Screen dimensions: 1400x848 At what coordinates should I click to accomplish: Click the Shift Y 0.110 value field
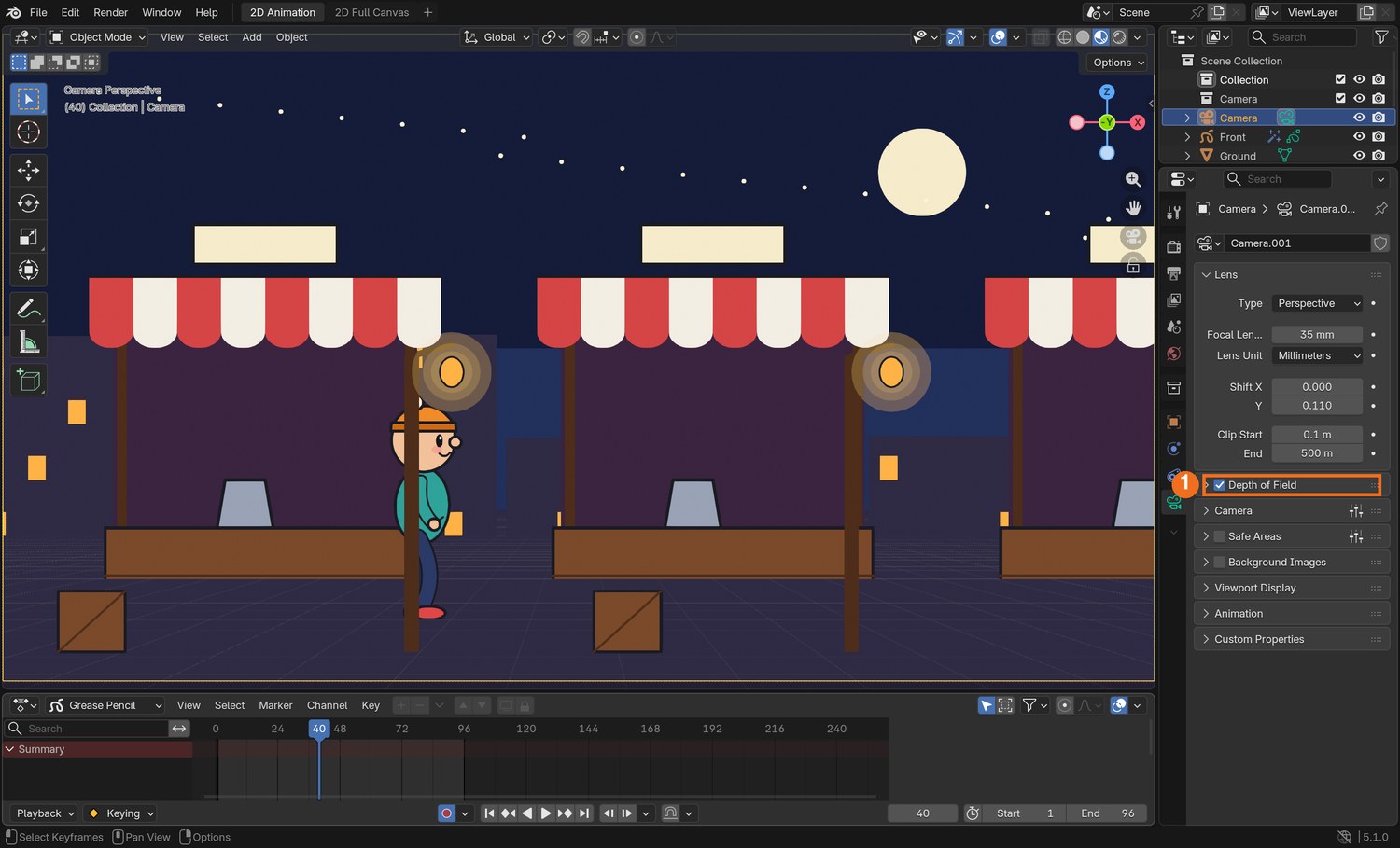tap(1317, 406)
